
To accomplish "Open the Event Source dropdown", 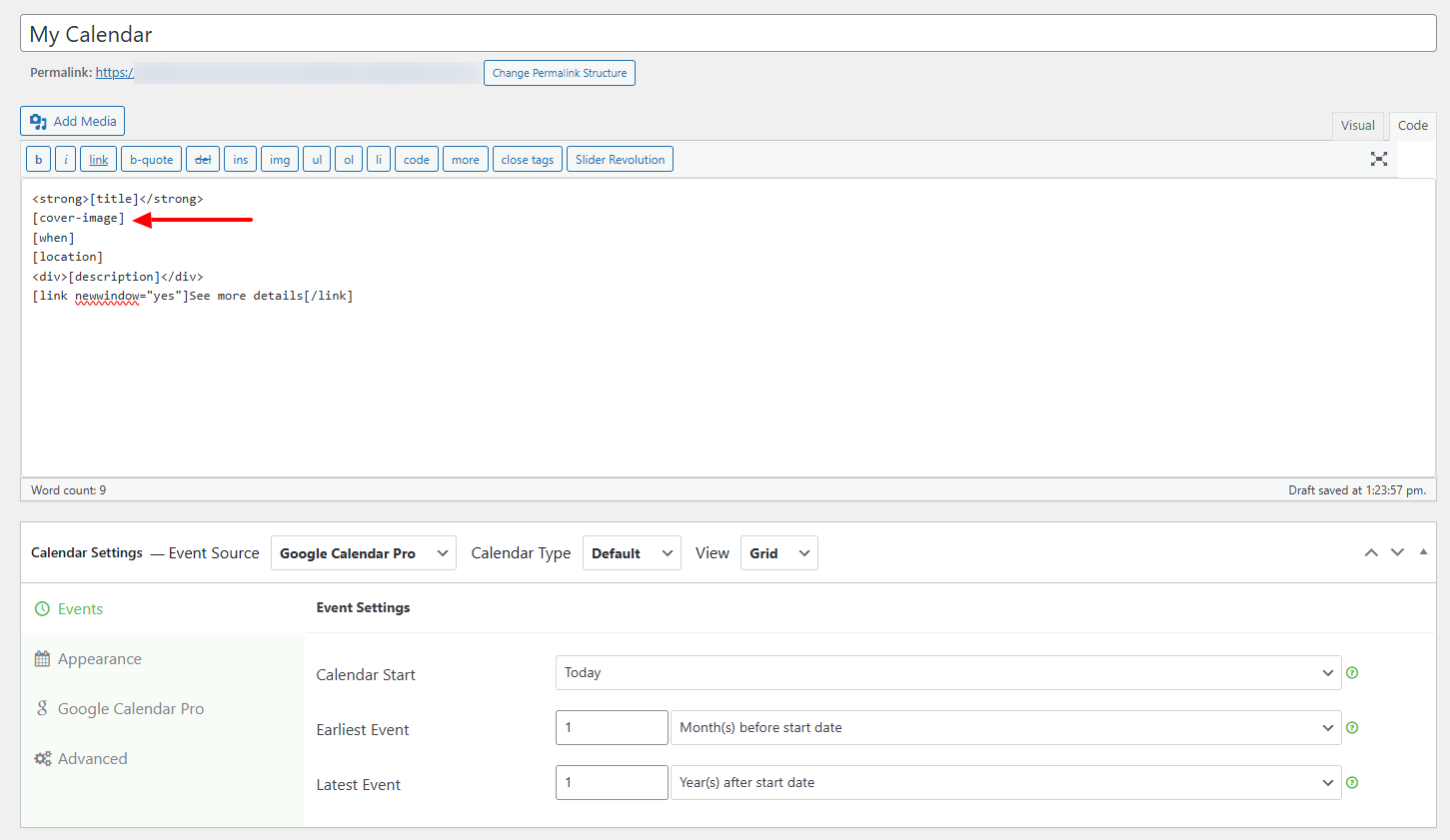I will point(363,553).
